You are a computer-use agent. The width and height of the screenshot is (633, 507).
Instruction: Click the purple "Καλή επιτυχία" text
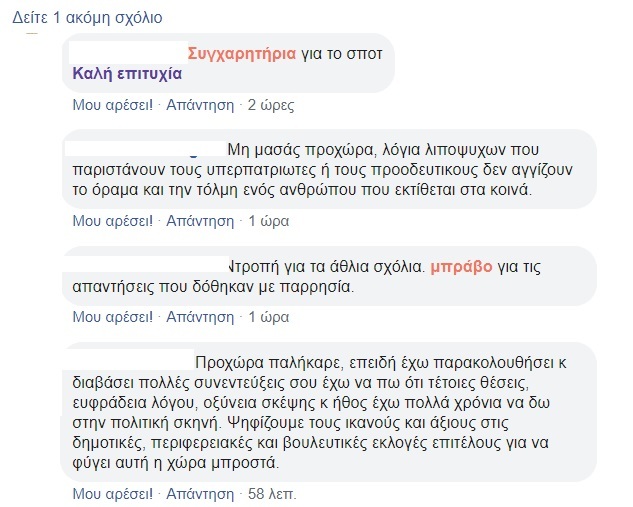coord(127,73)
